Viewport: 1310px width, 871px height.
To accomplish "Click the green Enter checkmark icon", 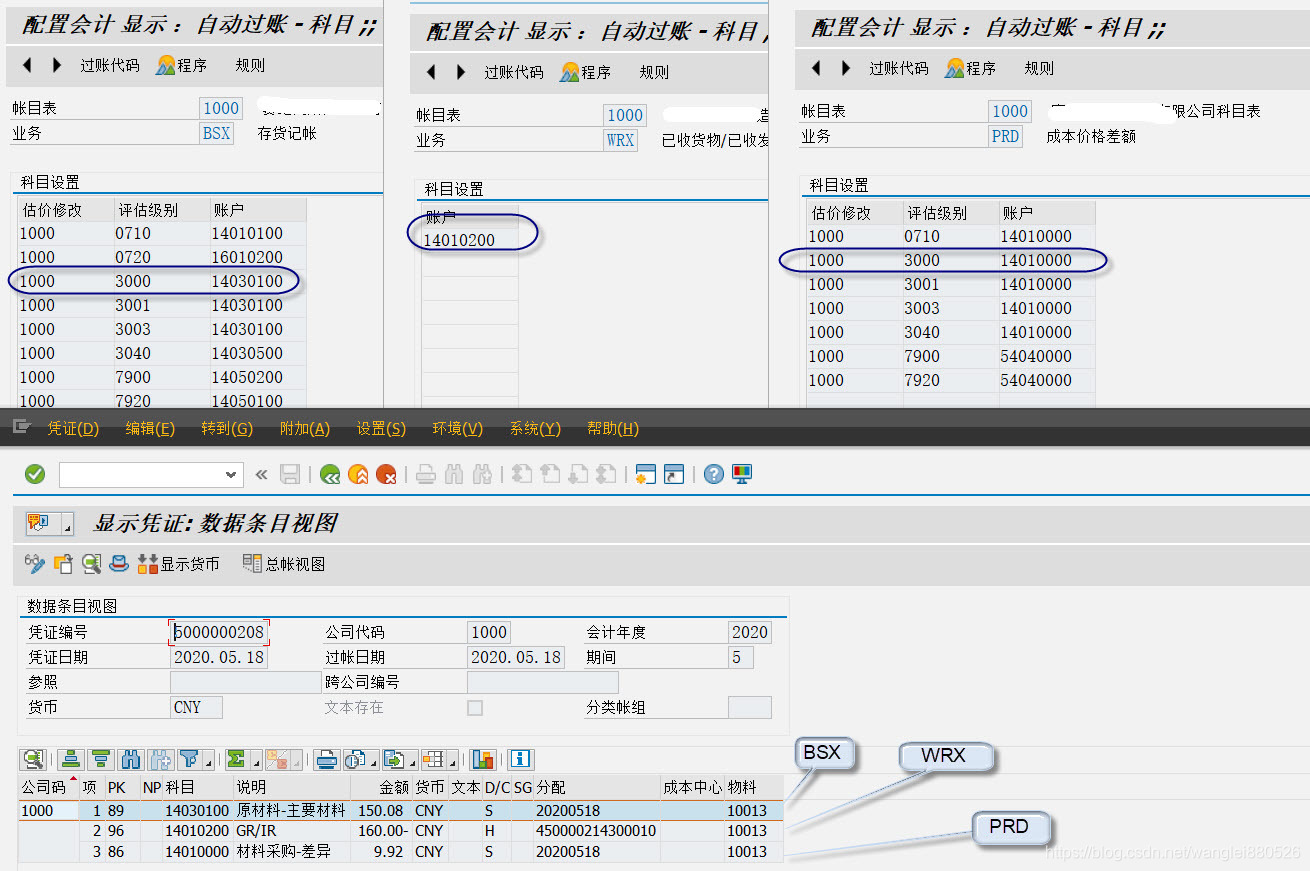I will (35, 474).
